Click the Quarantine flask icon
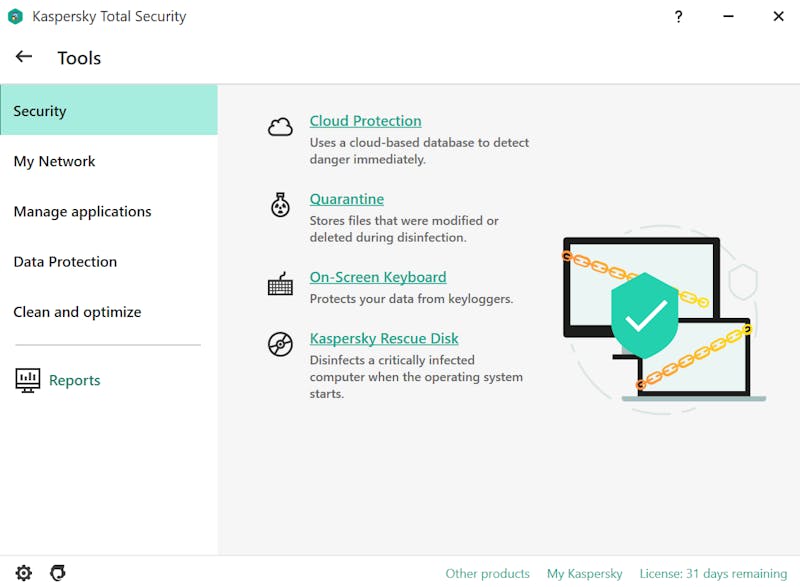This screenshot has width=800, height=587. [280, 205]
